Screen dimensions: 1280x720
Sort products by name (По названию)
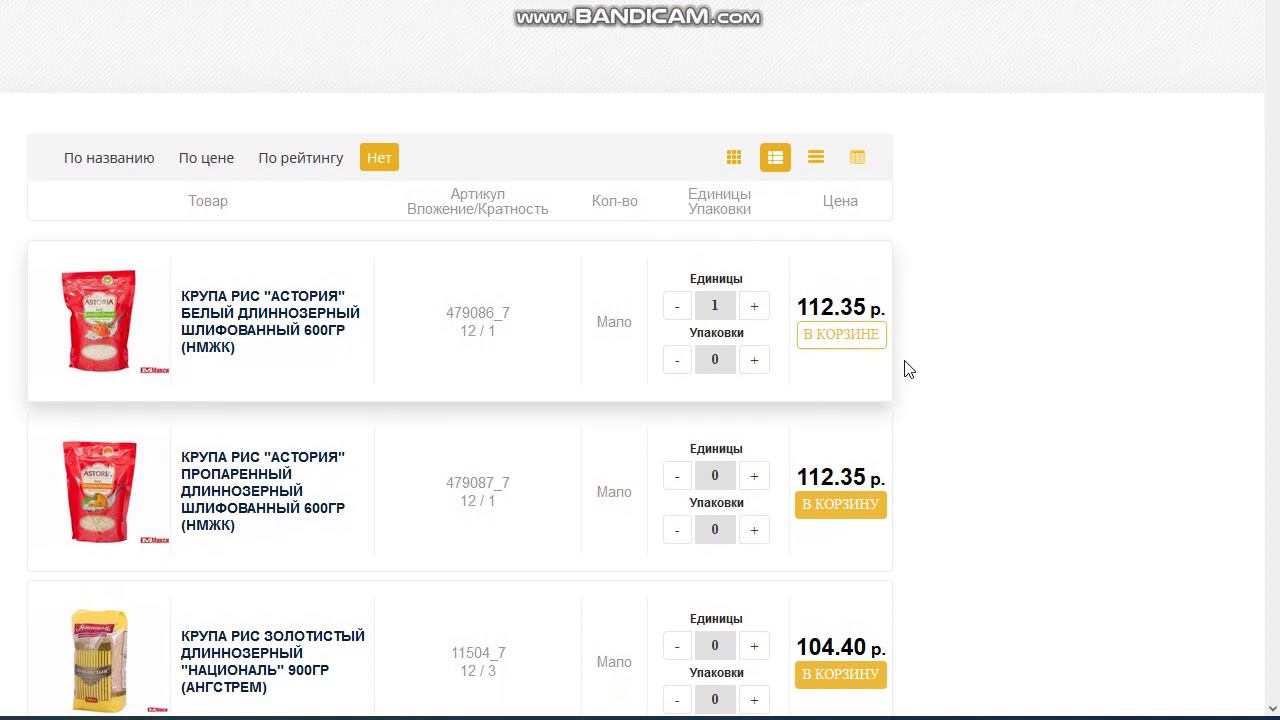coord(109,158)
